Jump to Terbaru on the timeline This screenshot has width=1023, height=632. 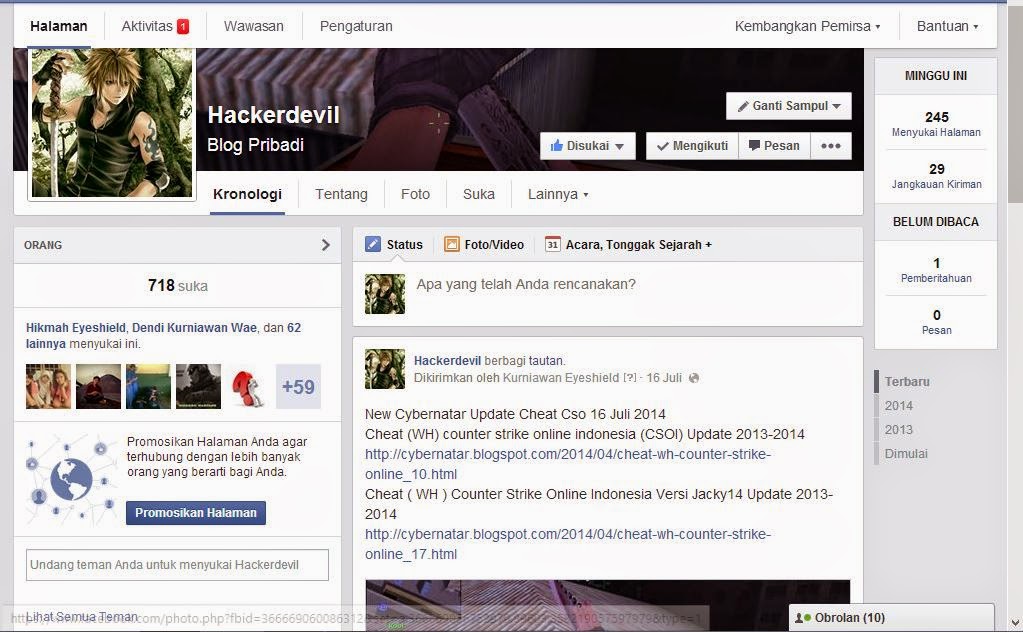(x=907, y=382)
